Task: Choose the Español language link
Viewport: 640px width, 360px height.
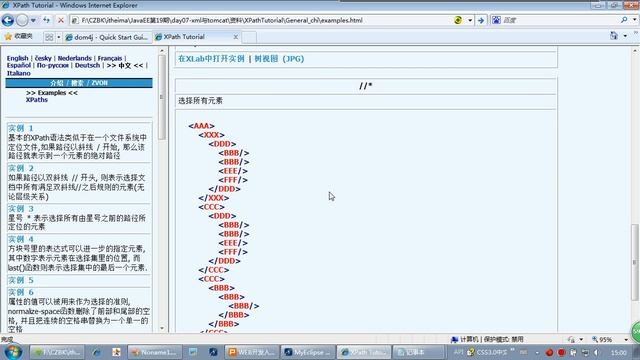Action: (19, 65)
